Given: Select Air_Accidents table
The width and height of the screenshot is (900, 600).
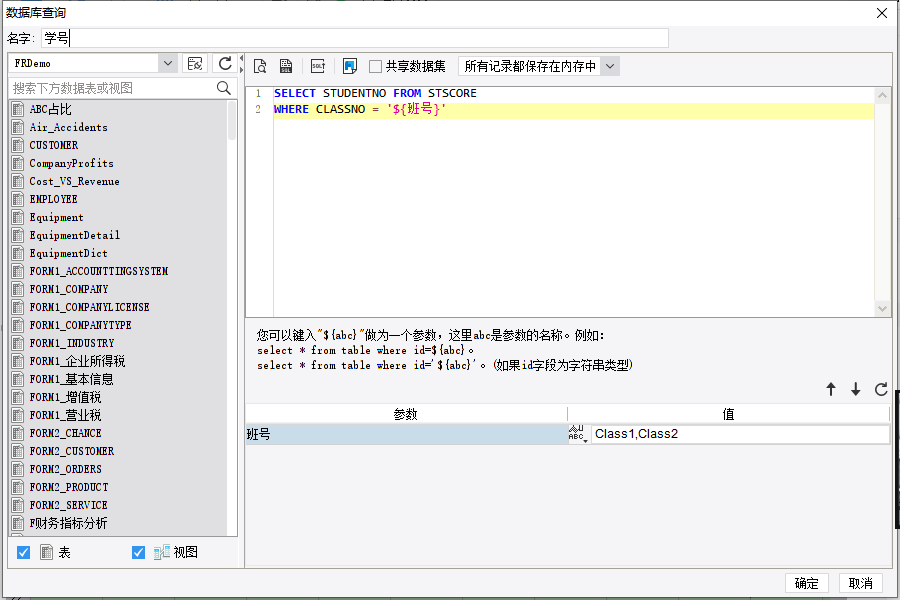Looking at the screenshot, I should click(x=68, y=127).
